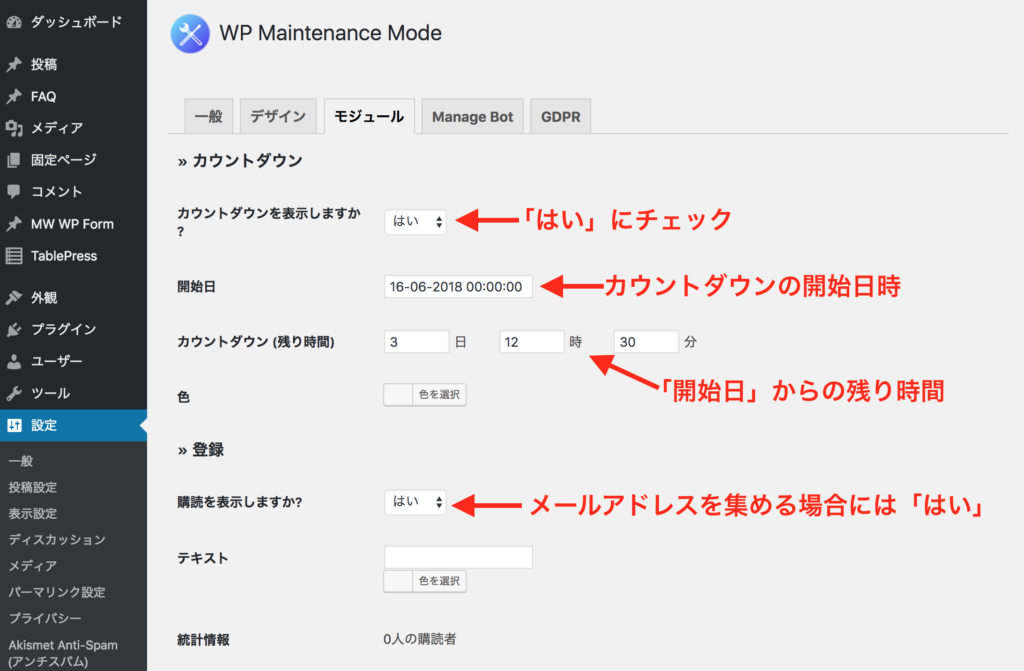Click the paintbrush icon for 外観

(14, 297)
